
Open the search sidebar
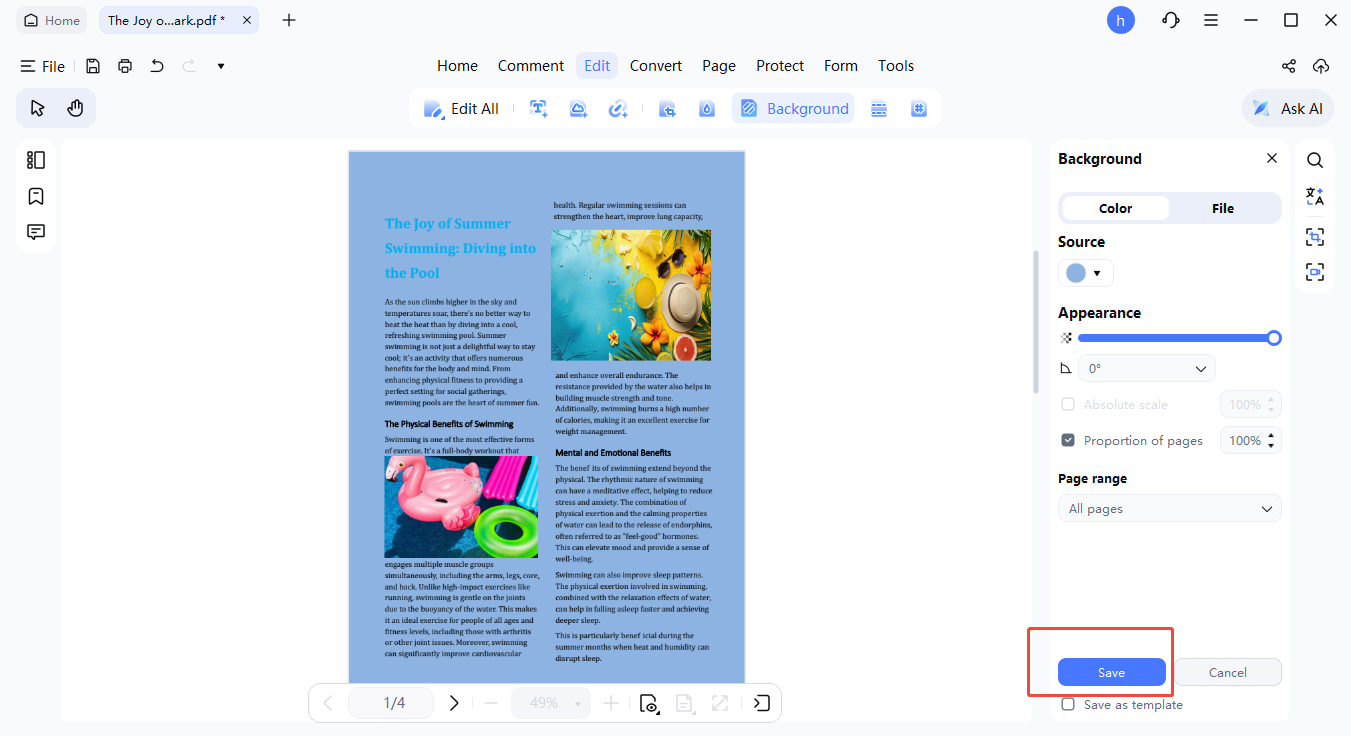(x=1314, y=159)
